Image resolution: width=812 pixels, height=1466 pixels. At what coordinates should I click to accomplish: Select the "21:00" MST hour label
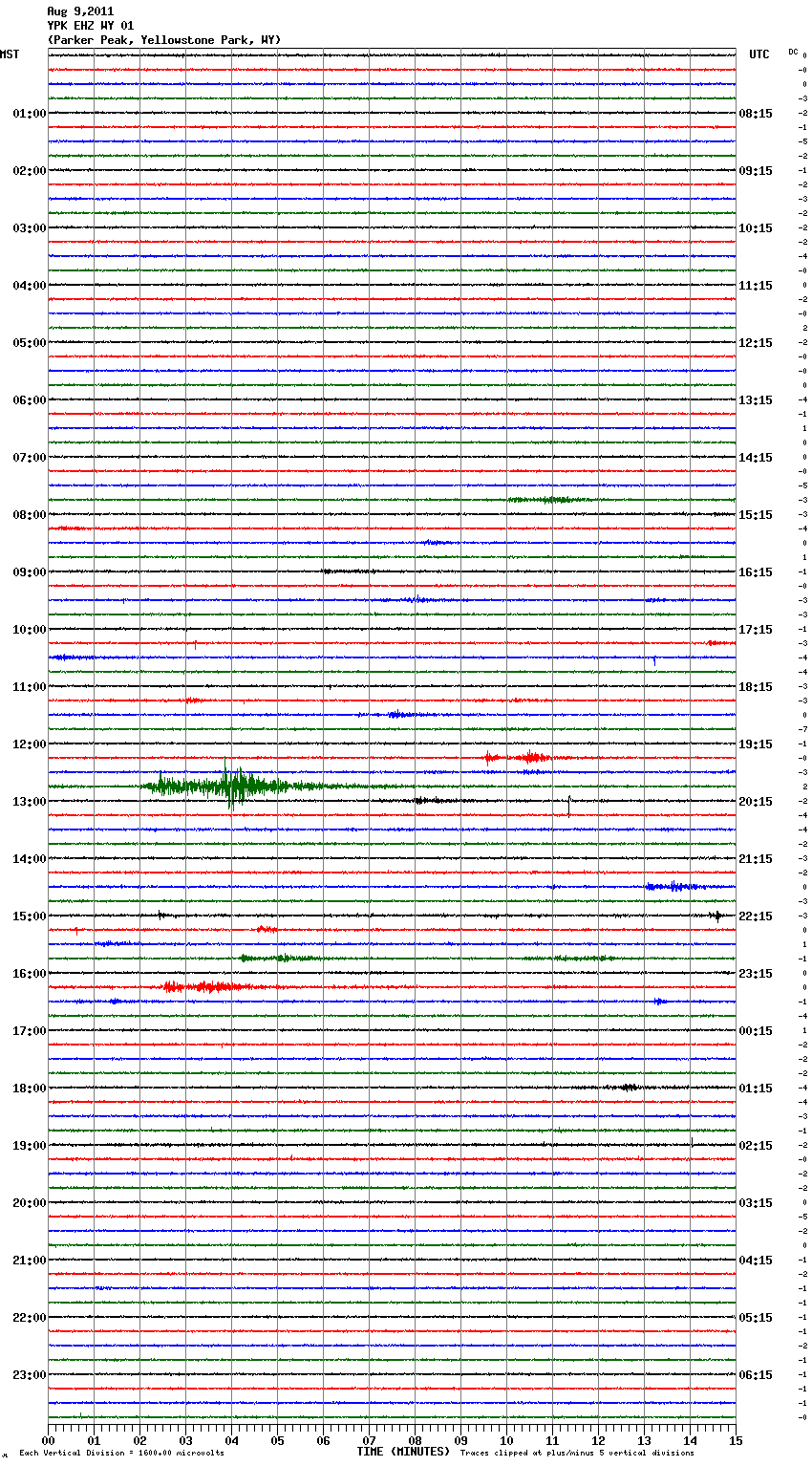pyautogui.click(x=30, y=1261)
